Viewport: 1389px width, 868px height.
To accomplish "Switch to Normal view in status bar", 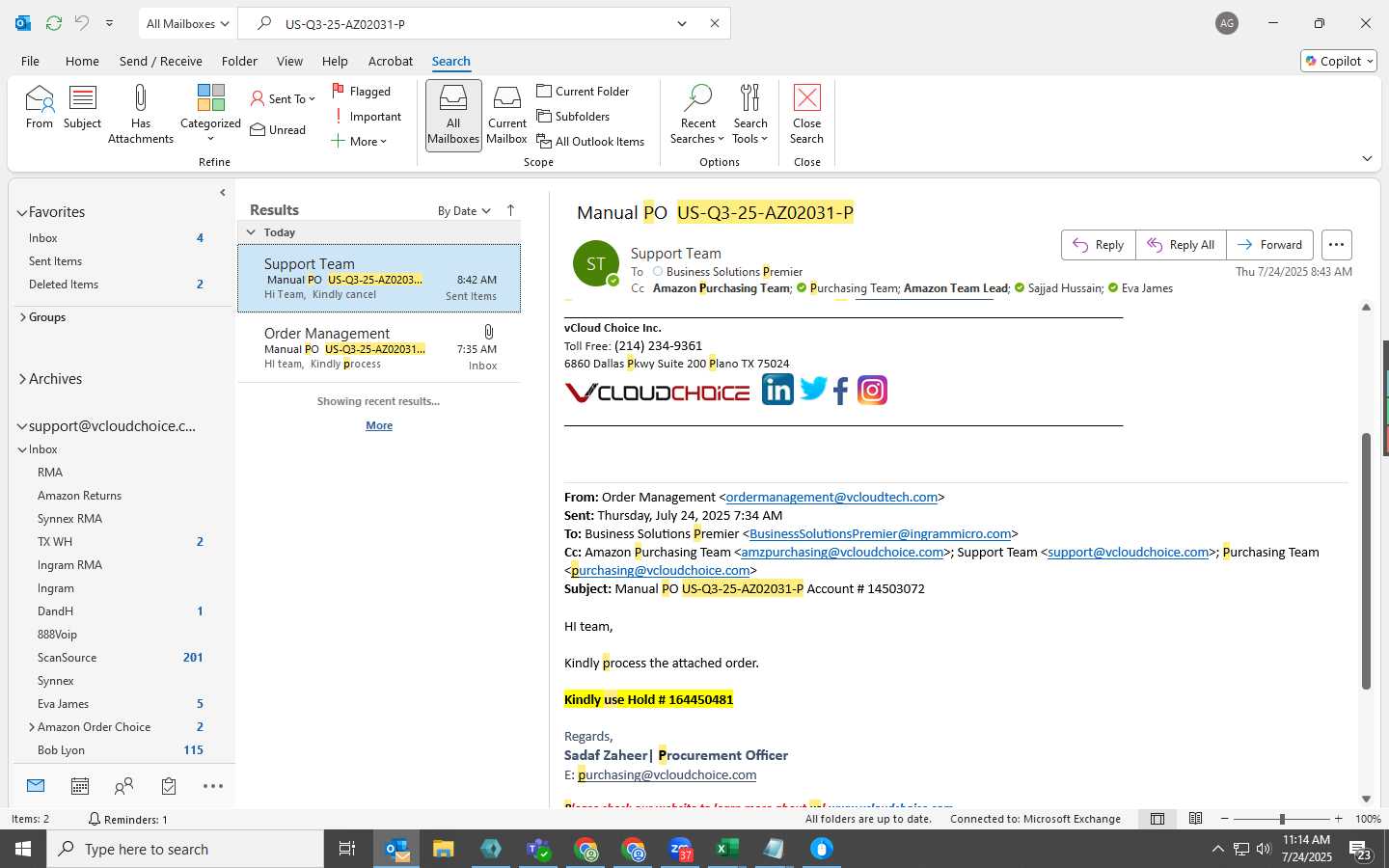I will click(1157, 819).
